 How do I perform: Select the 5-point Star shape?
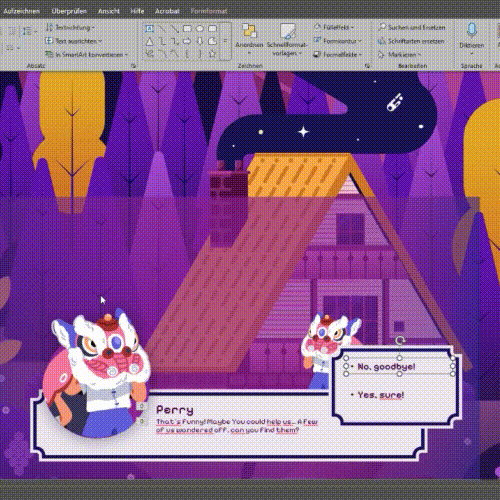[x=212, y=54]
